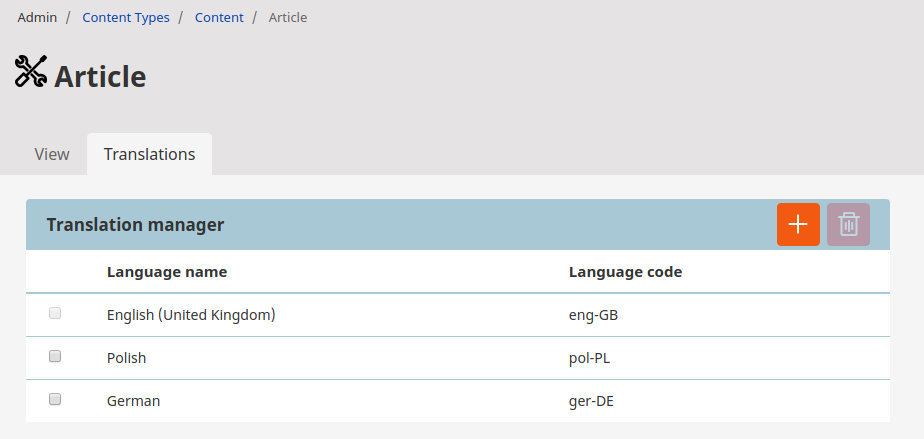Click the trash delete translation button
Screen dimensions: 924x439
point(848,225)
